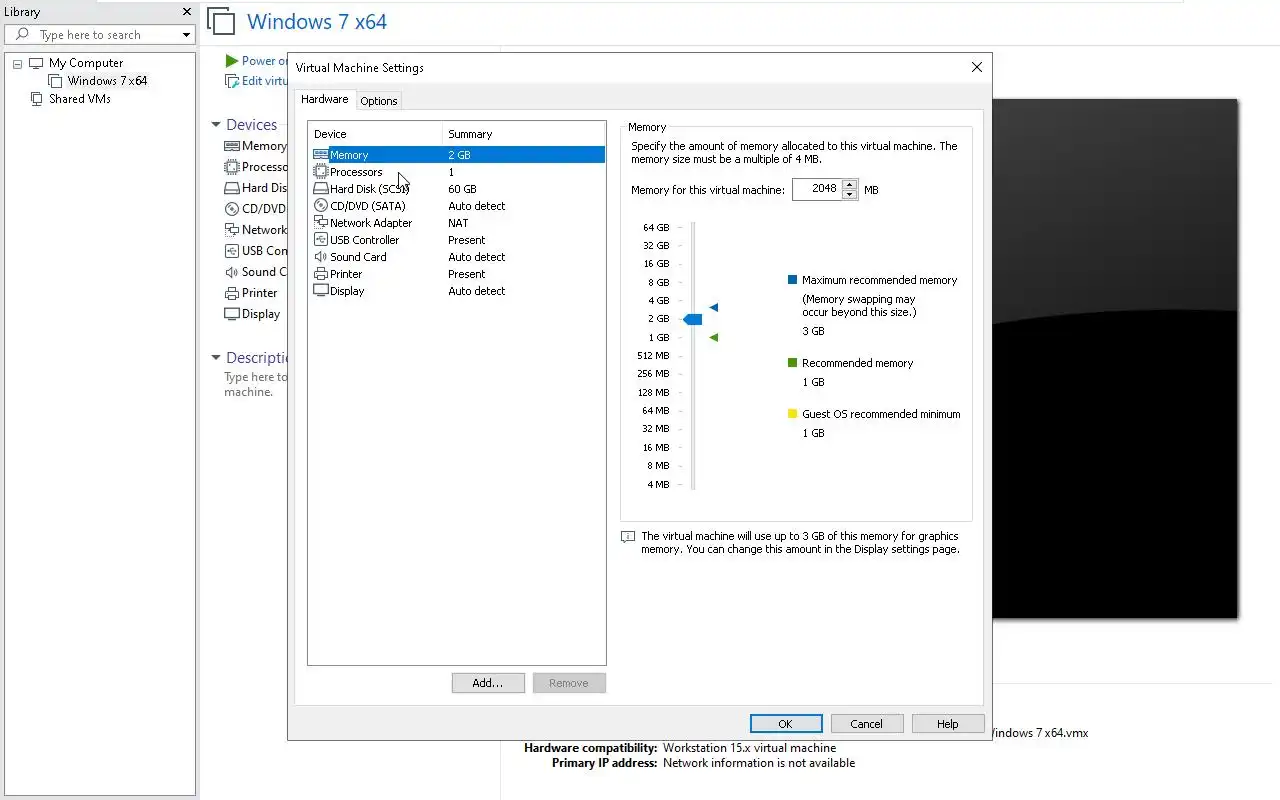Select the Display monitor icon in dialog
Image resolution: width=1280 pixels, height=800 pixels.
coord(320,291)
